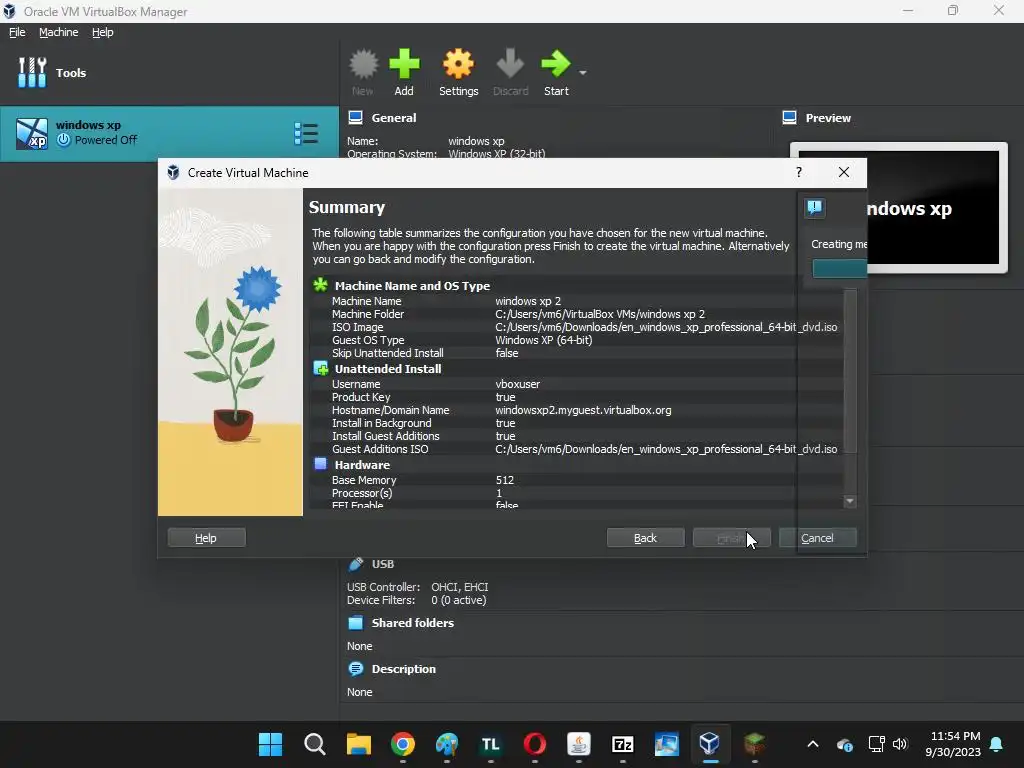
Task: Open the windows xp machine menu icon
Action: point(306,133)
